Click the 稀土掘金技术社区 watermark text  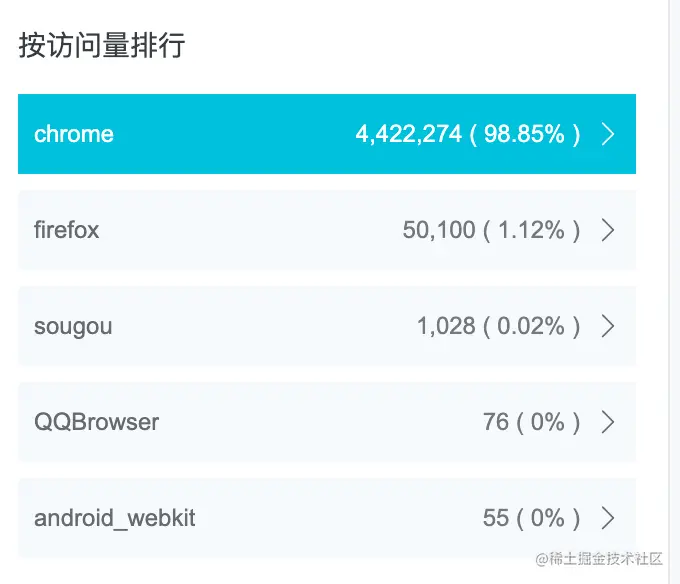click(599, 559)
